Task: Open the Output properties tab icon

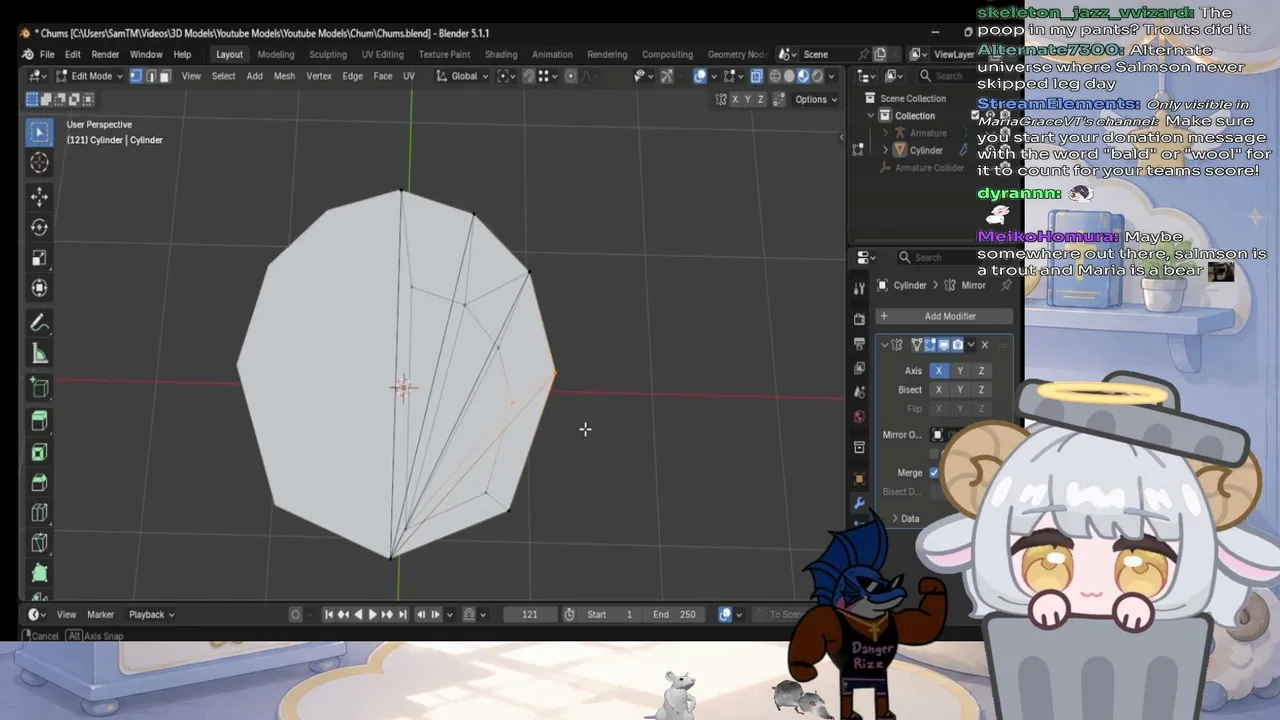Action: click(859, 343)
